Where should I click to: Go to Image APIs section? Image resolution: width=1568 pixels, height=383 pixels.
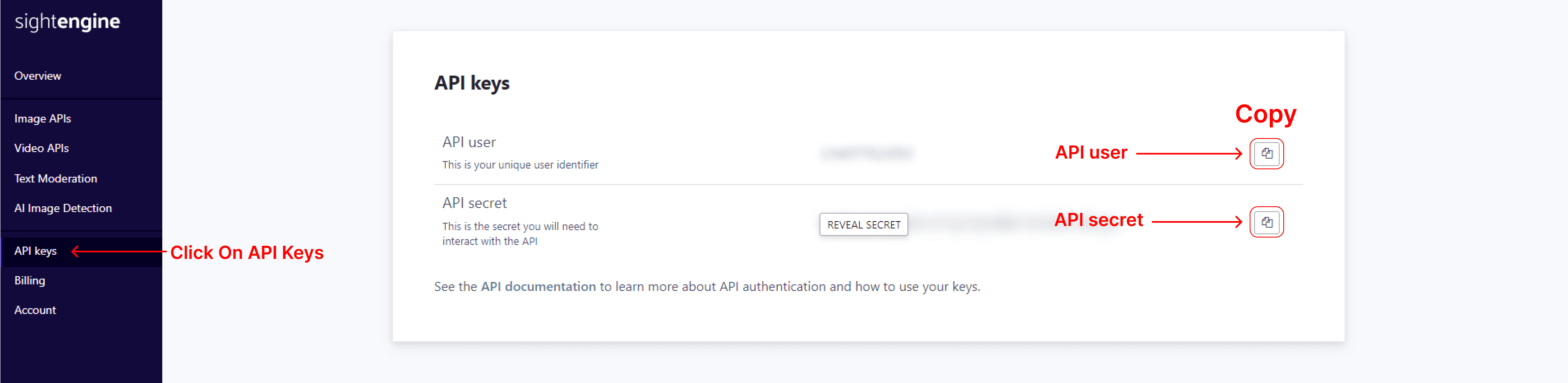pyautogui.click(x=43, y=119)
